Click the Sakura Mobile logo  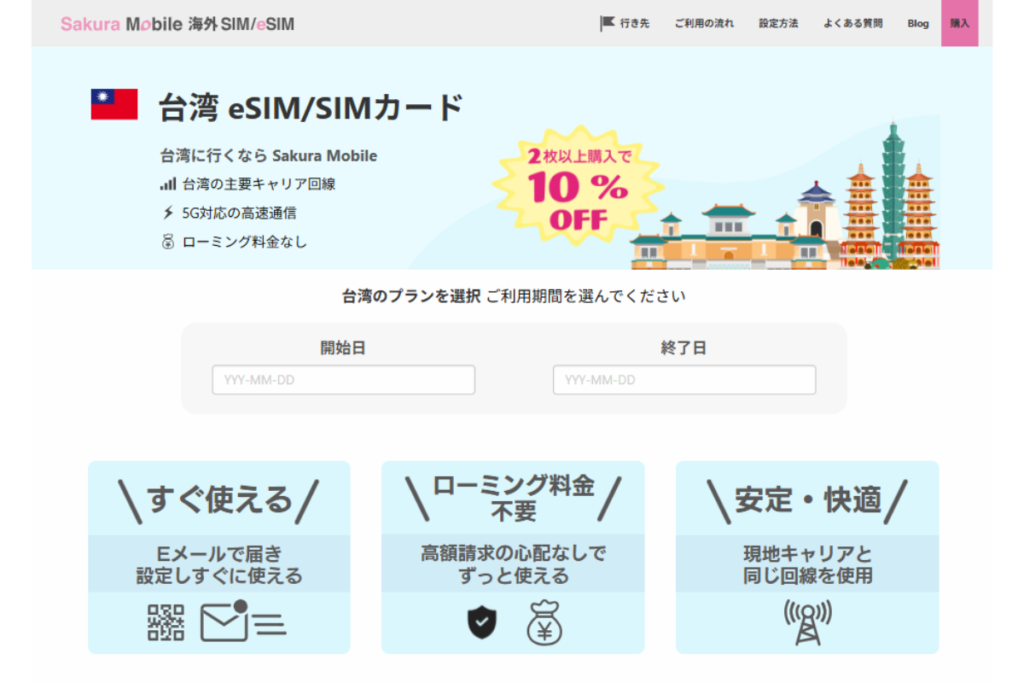(177, 24)
